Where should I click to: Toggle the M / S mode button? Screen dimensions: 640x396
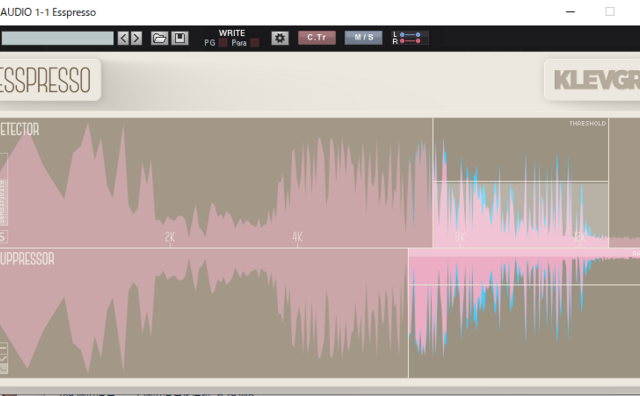click(363, 38)
